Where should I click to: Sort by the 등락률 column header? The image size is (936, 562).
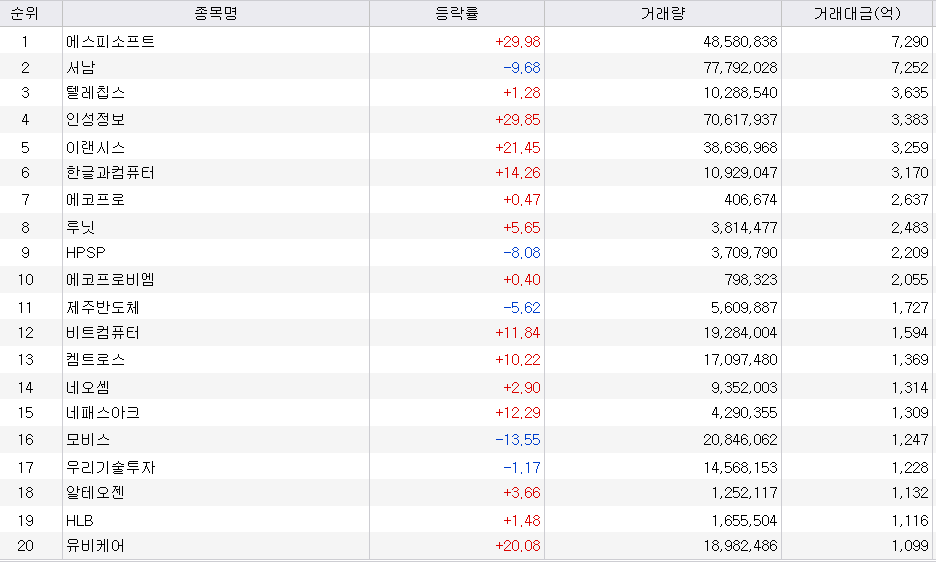457,13
